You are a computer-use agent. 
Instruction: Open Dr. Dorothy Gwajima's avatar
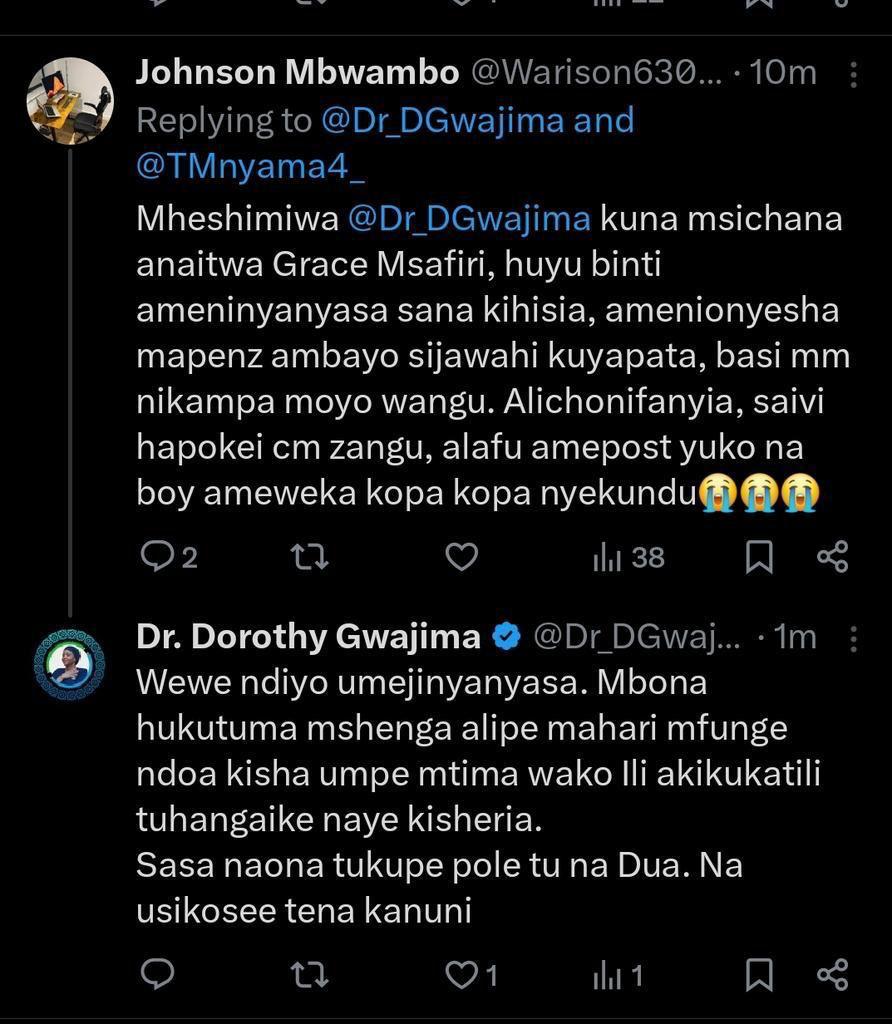pyautogui.click(x=69, y=664)
